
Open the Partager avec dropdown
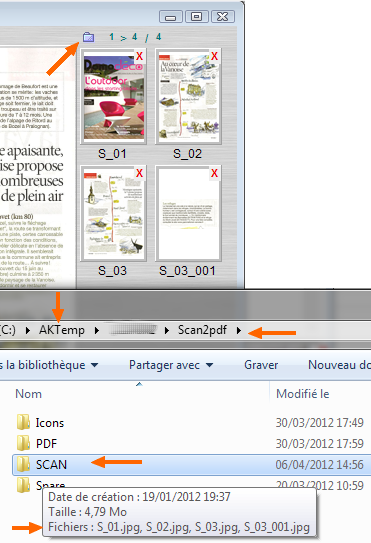pos(171,365)
